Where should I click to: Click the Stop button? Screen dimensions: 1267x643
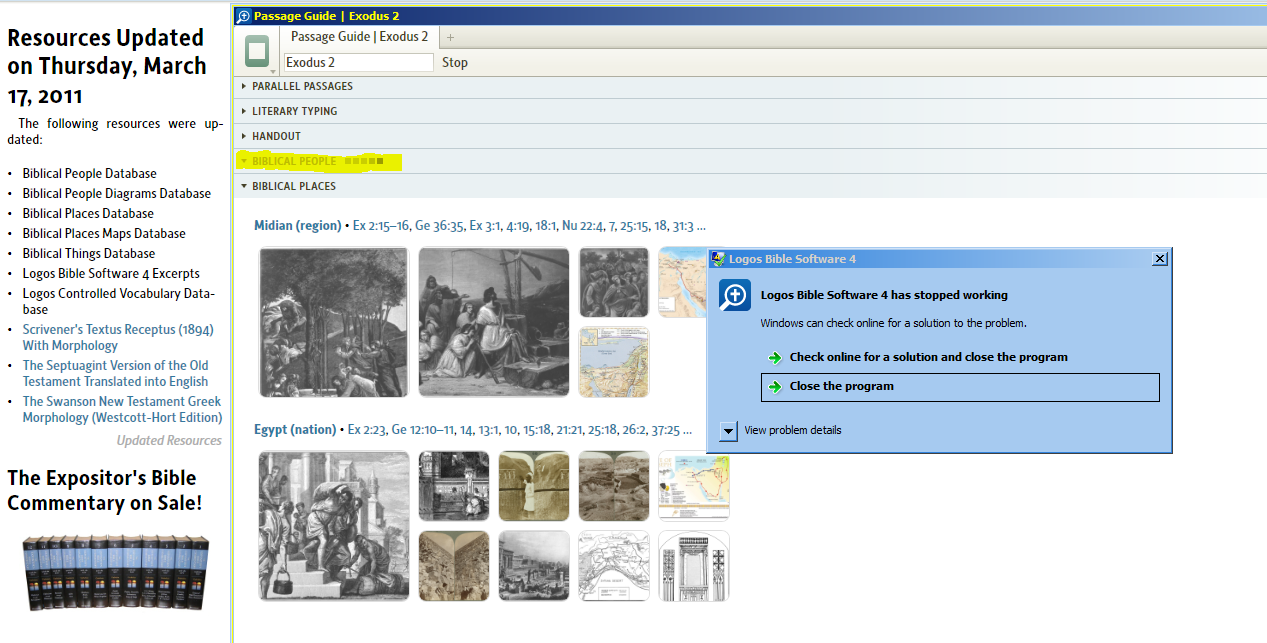click(x=455, y=62)
